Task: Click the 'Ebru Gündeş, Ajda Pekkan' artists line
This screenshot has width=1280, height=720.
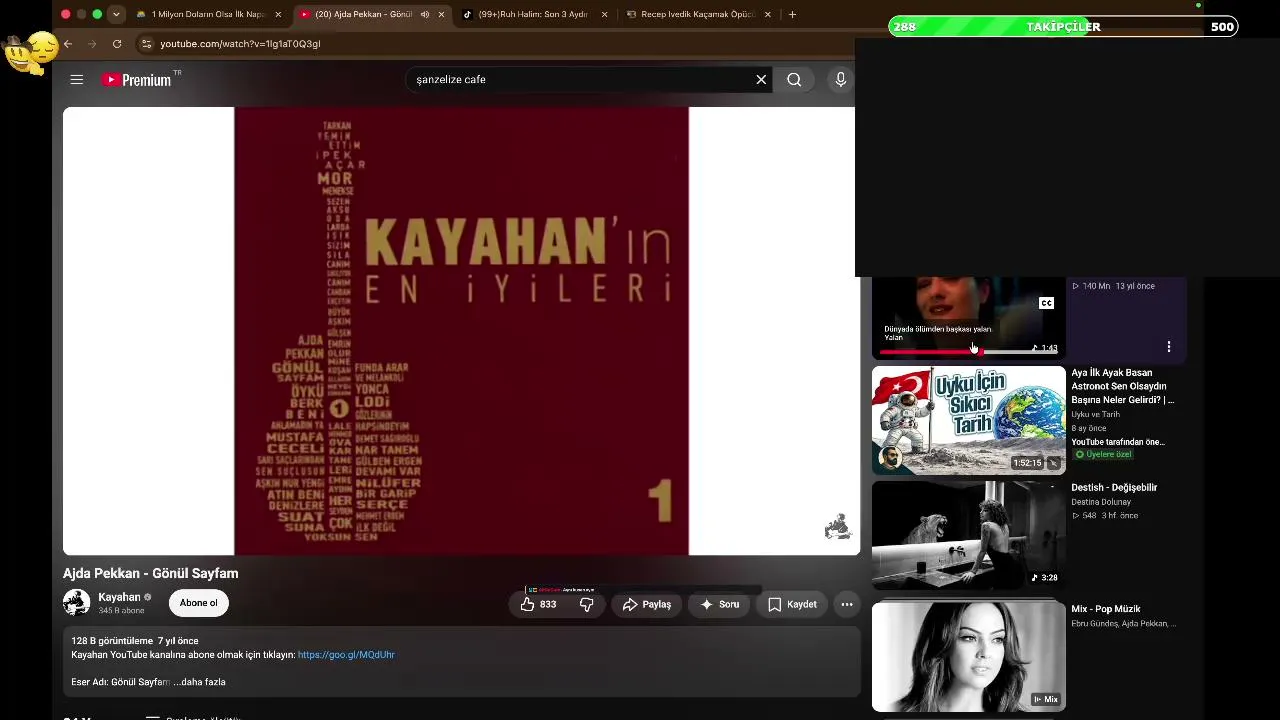Action: 1123,624
